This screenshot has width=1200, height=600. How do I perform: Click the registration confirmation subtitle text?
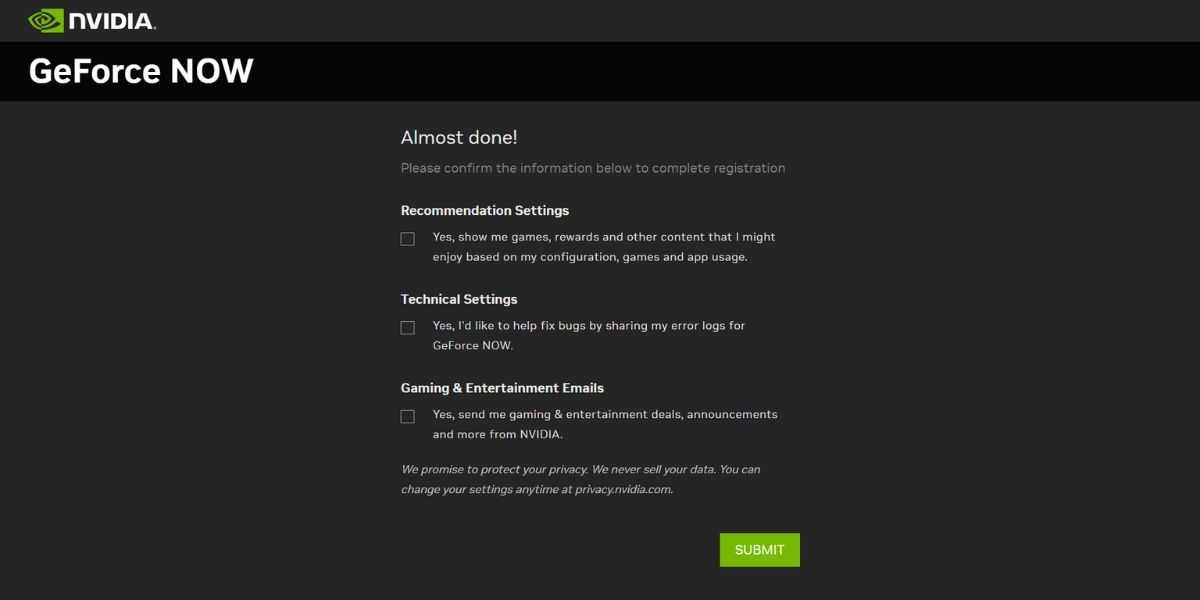tap(592, 167)
